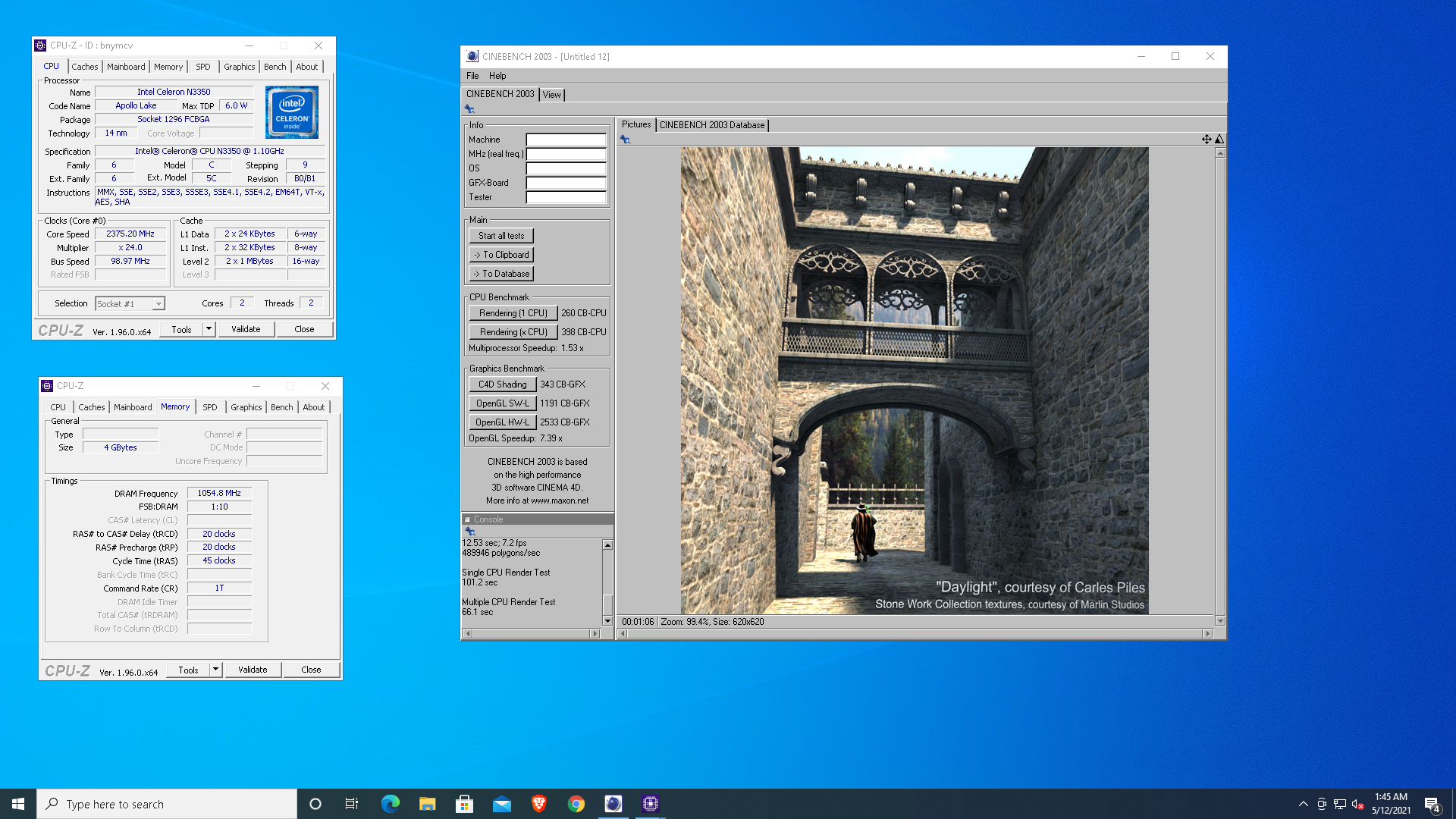Click the rendered Daylight image

pos(915,381)
